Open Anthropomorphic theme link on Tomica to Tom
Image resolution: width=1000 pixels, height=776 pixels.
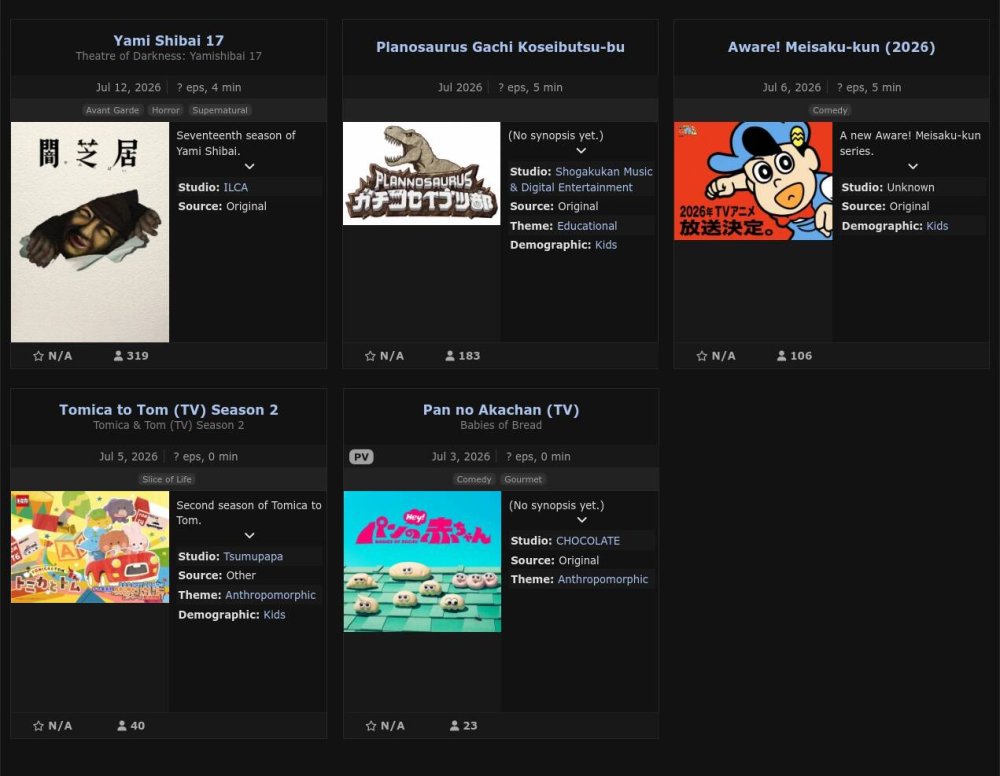pos(270,595)
